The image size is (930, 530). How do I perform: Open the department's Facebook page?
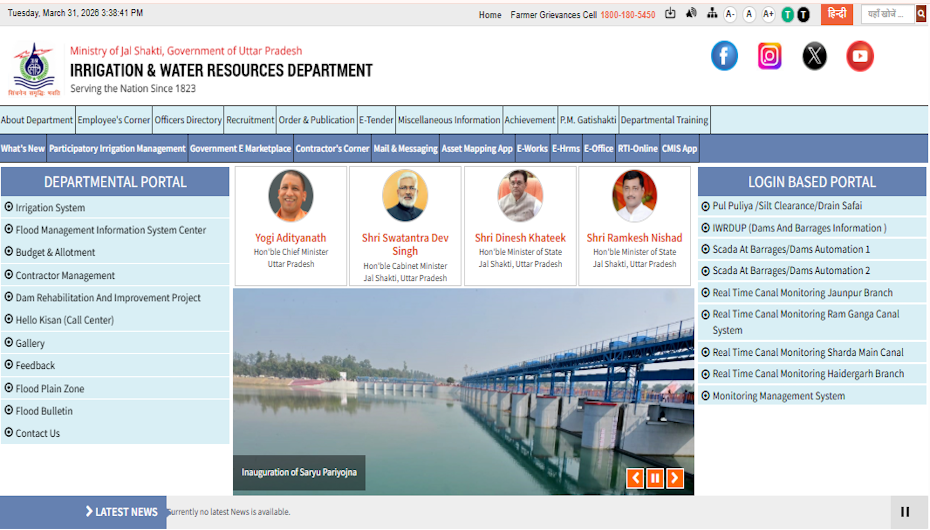click(x=724, y=56)
